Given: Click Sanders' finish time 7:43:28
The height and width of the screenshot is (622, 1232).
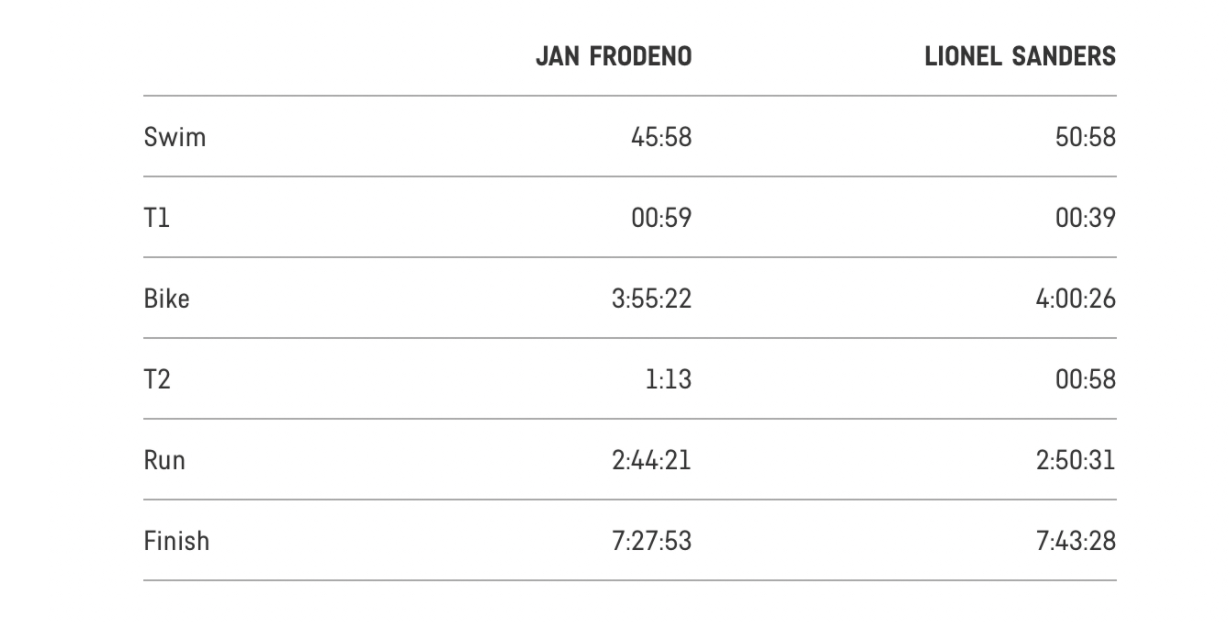Looking at the screenshot, I should pos(1075,541).
